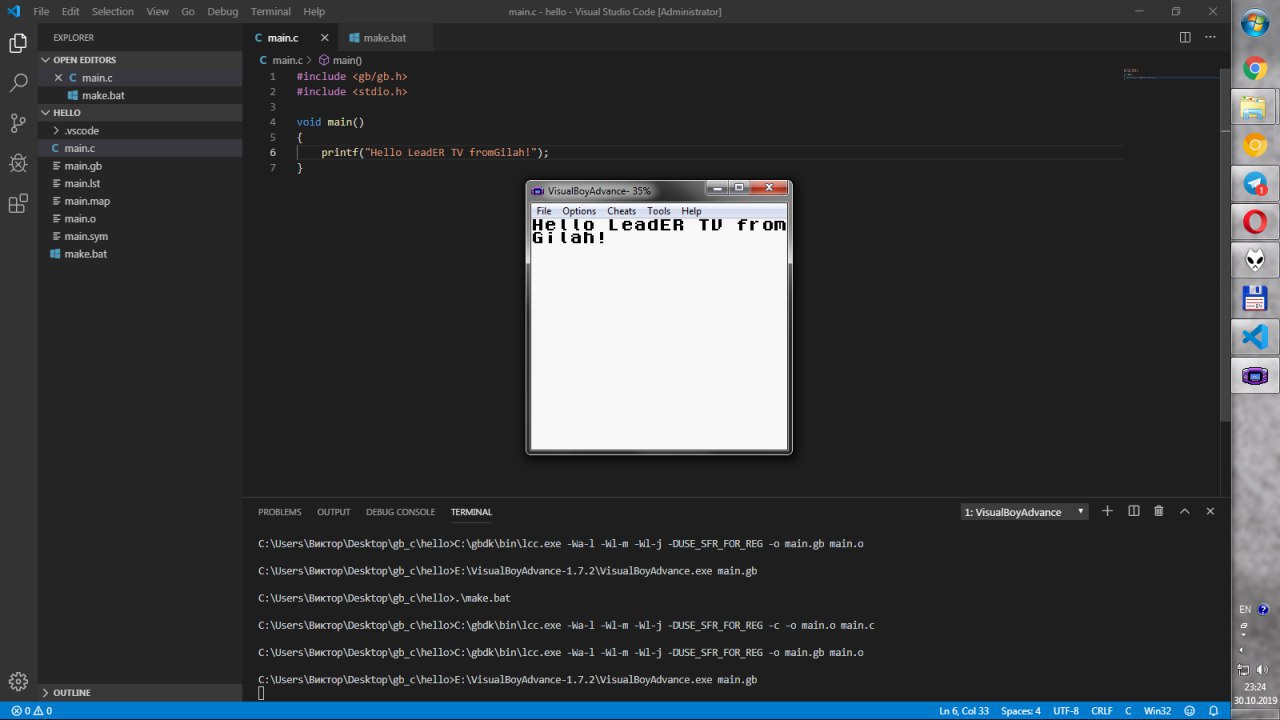Click the VisualBoyAdvance taskbar icon

tap(1255, 376)
